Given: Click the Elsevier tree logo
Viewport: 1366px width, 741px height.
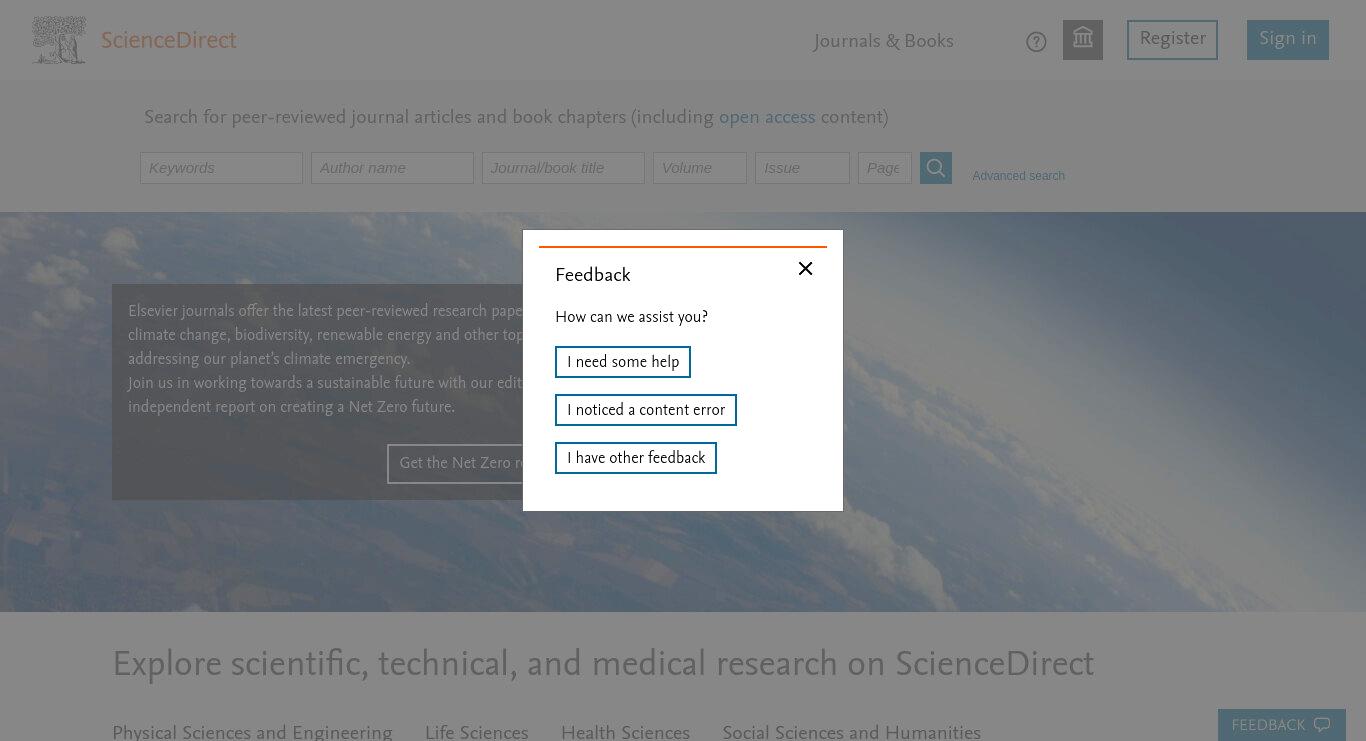Looking at the screenshot, I should [x=58, y=40].
